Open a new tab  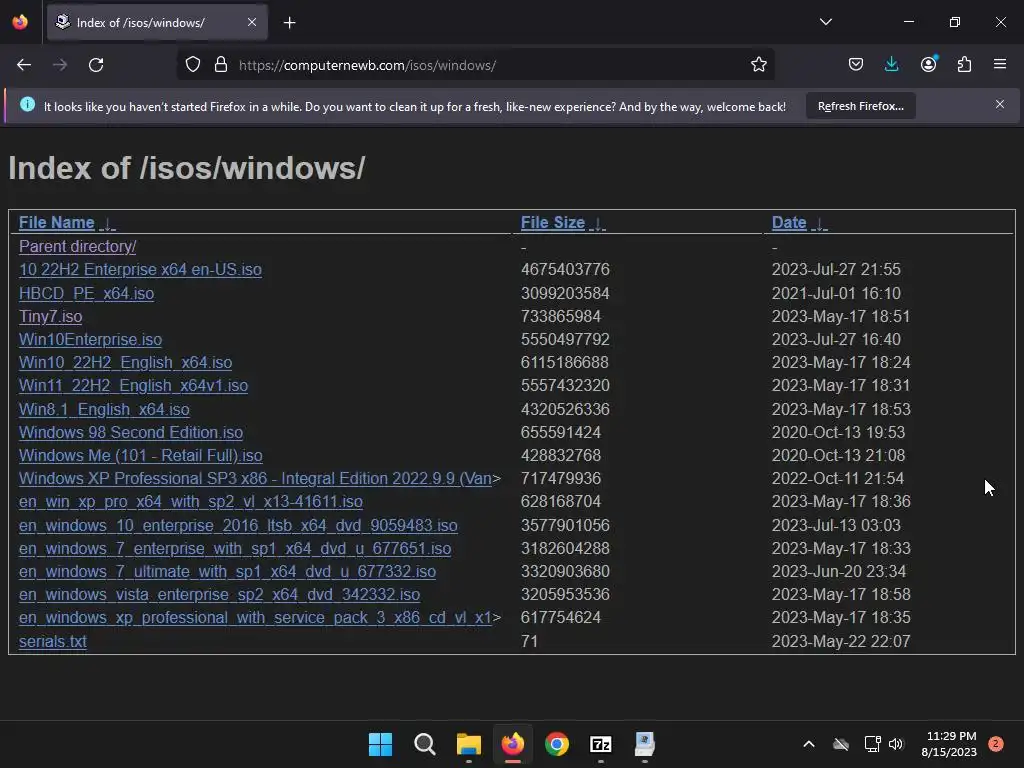coord(289,23)
